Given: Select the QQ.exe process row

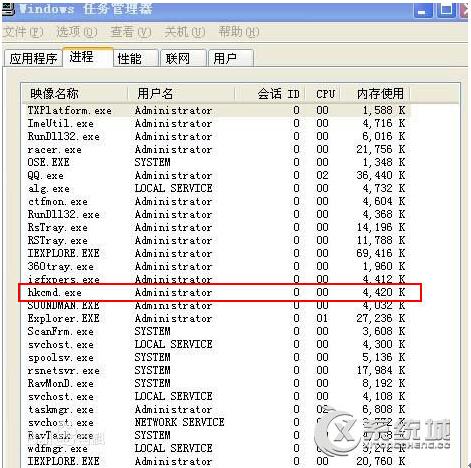Looking at the screenshot, I should tap(216, 175).
